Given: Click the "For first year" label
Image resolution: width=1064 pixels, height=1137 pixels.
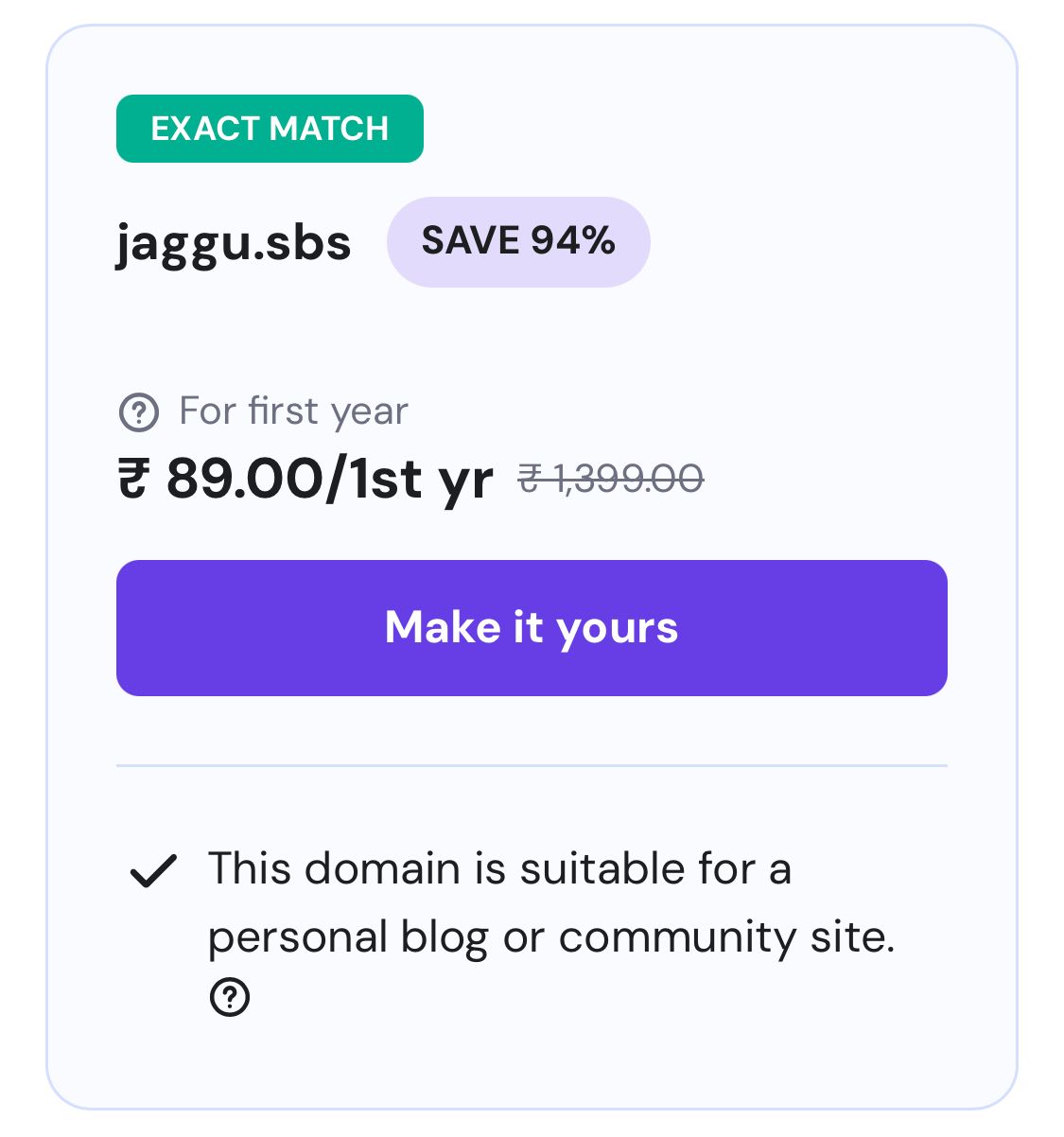Looking at the screenshot, I should tap(293, 411).
